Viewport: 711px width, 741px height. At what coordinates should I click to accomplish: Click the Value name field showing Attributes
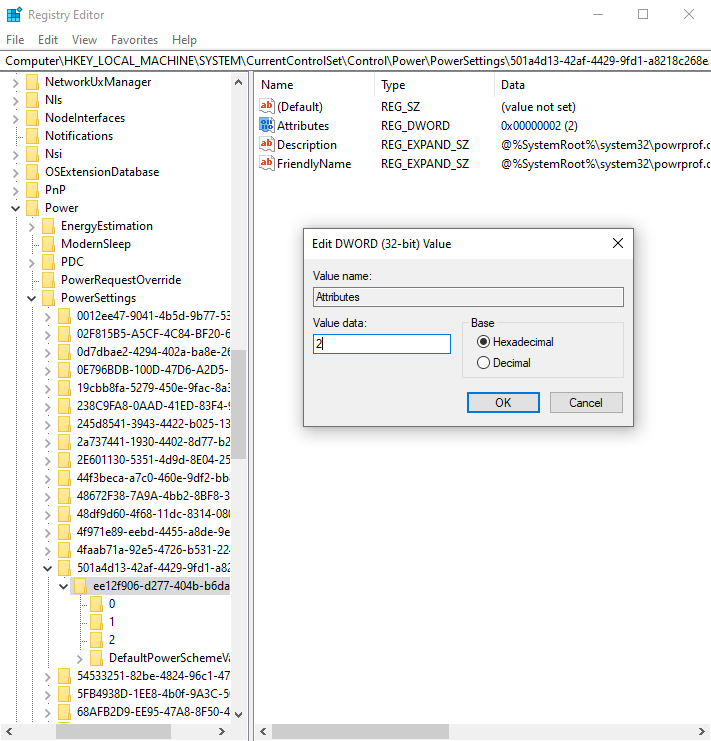(468, 297)
